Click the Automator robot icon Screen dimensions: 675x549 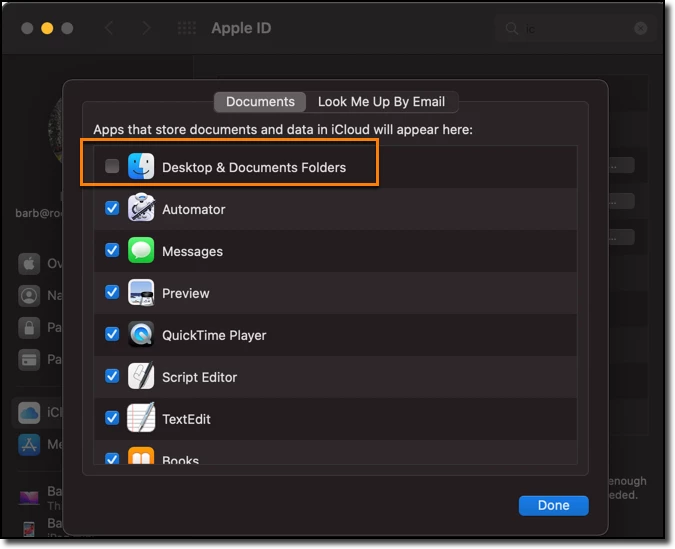(x=141, y=208)
